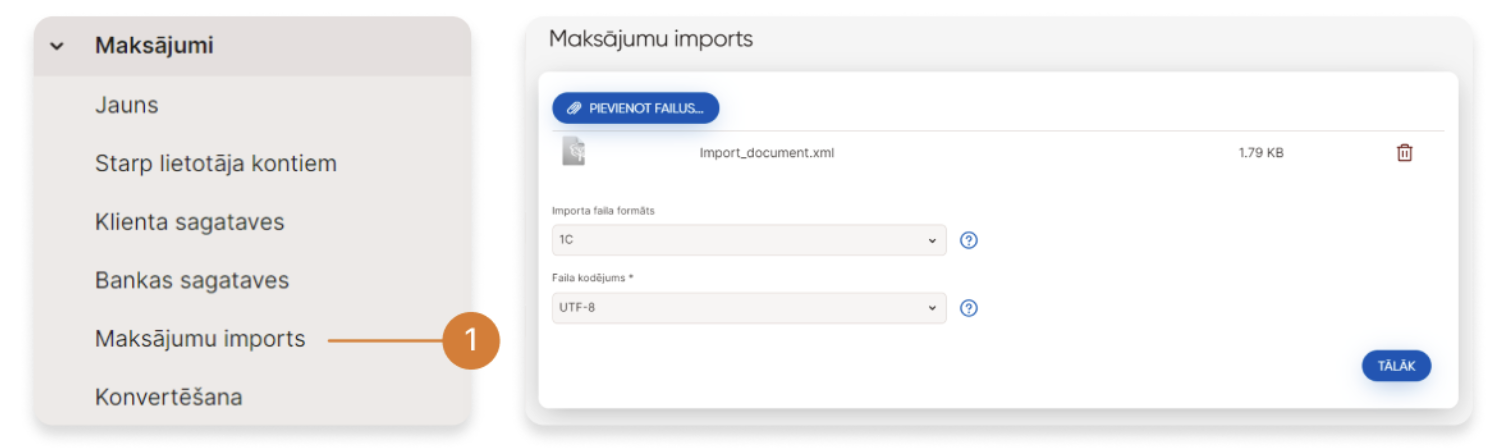Click the Maksājumi menu header

154,46
